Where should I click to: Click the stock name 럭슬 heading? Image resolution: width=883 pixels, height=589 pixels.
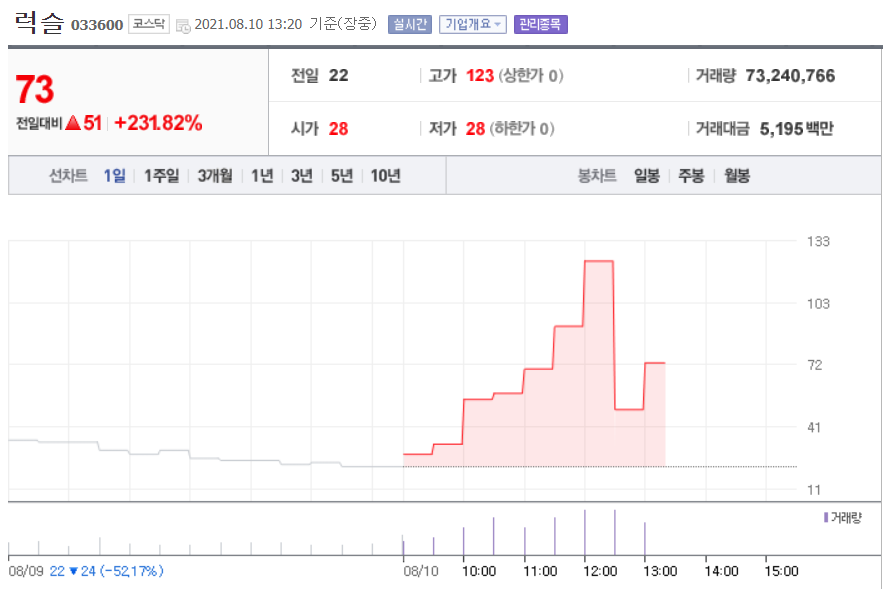click(39, 22)
